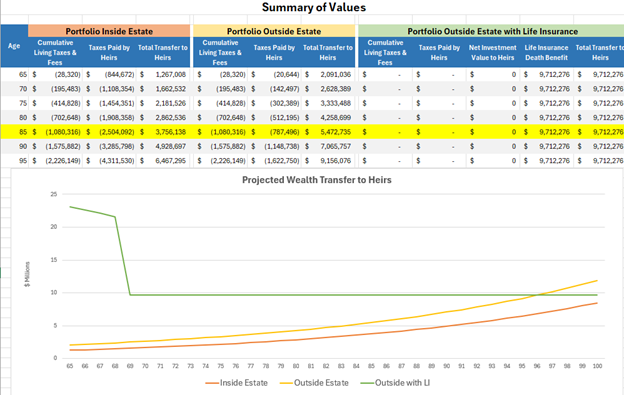624x395 pixels.
Task: Click the 1,267,008 total transfer cell
Action: 163,74
